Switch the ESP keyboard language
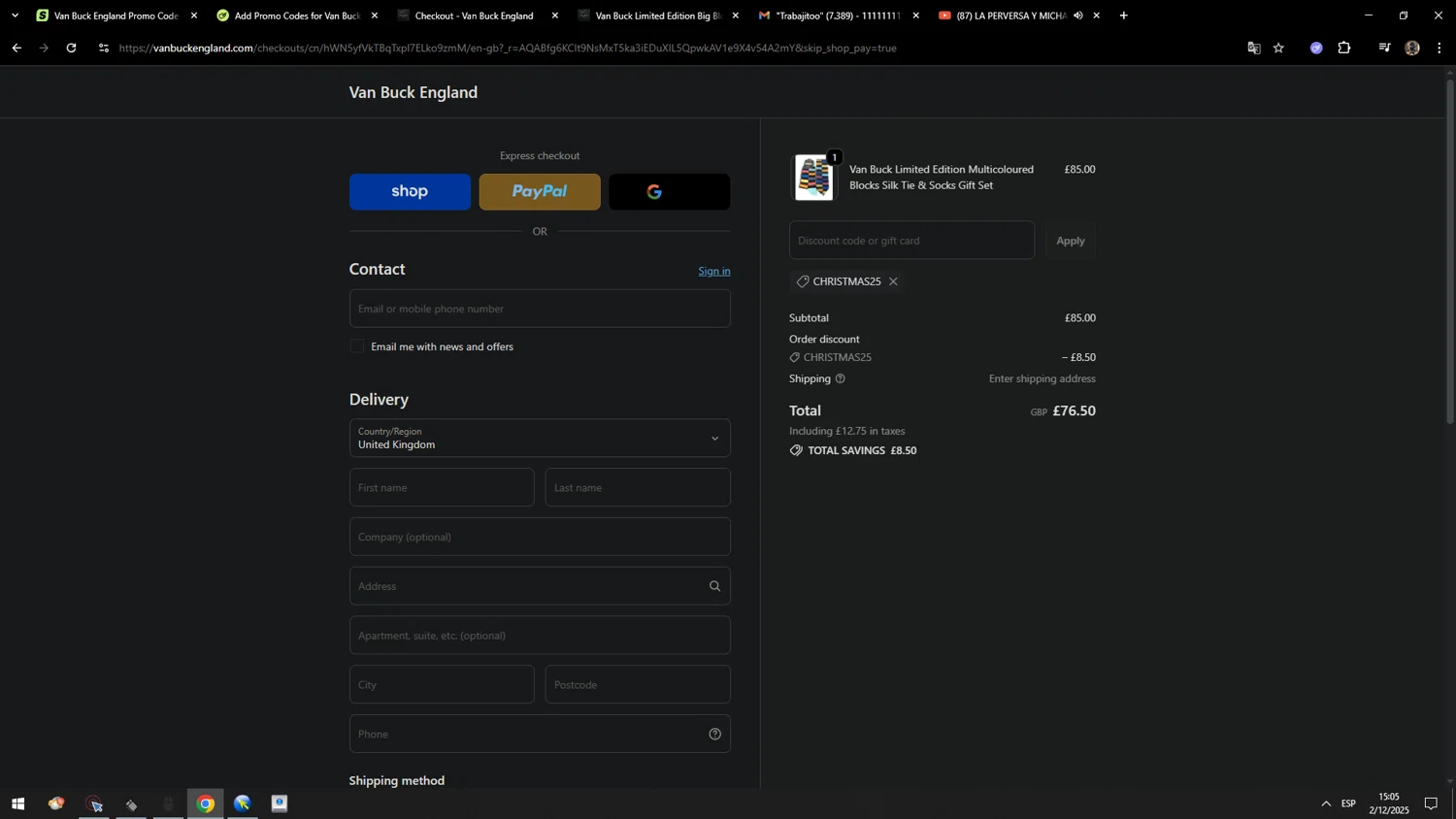Screen dimensions: 1456x819 coord(1348,803)
